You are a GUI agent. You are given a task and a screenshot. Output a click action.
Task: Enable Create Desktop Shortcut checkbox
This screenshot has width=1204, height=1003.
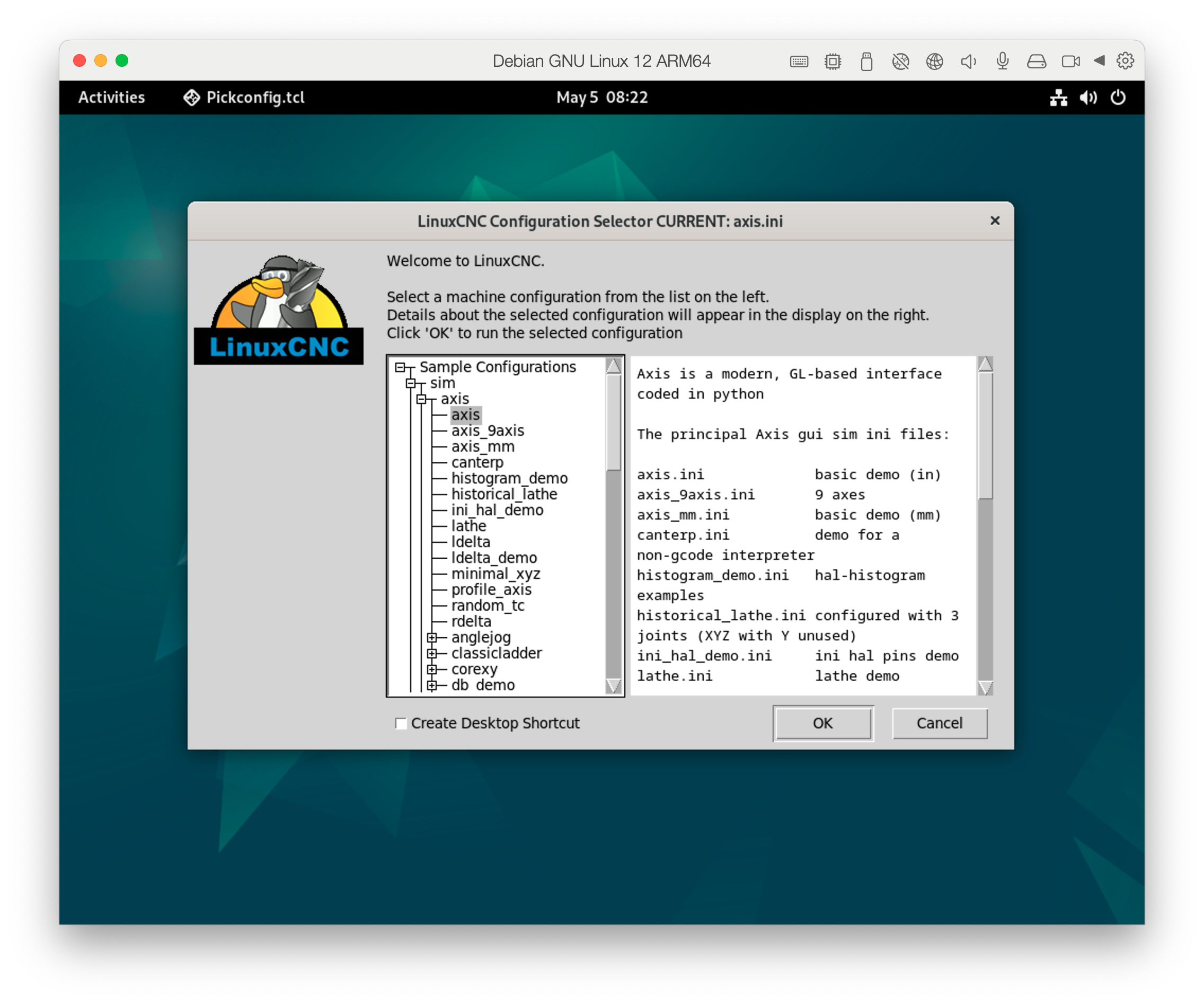[x=401, y=723]
